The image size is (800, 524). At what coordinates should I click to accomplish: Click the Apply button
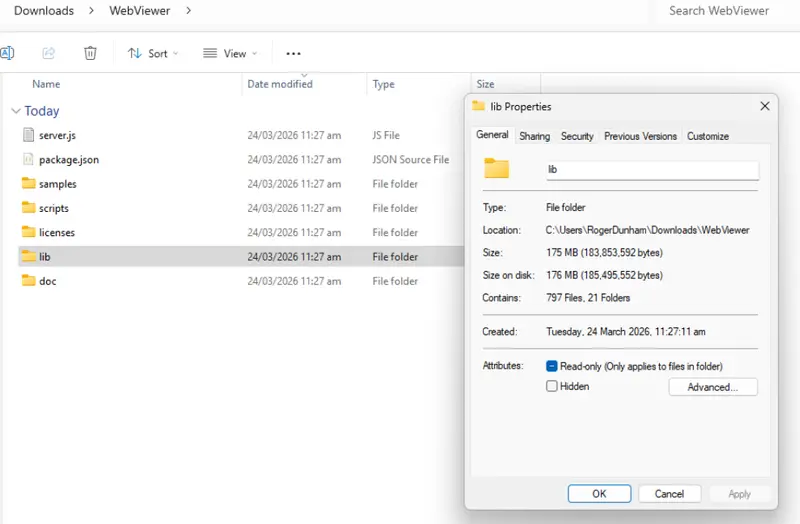[x=739, y=493]
